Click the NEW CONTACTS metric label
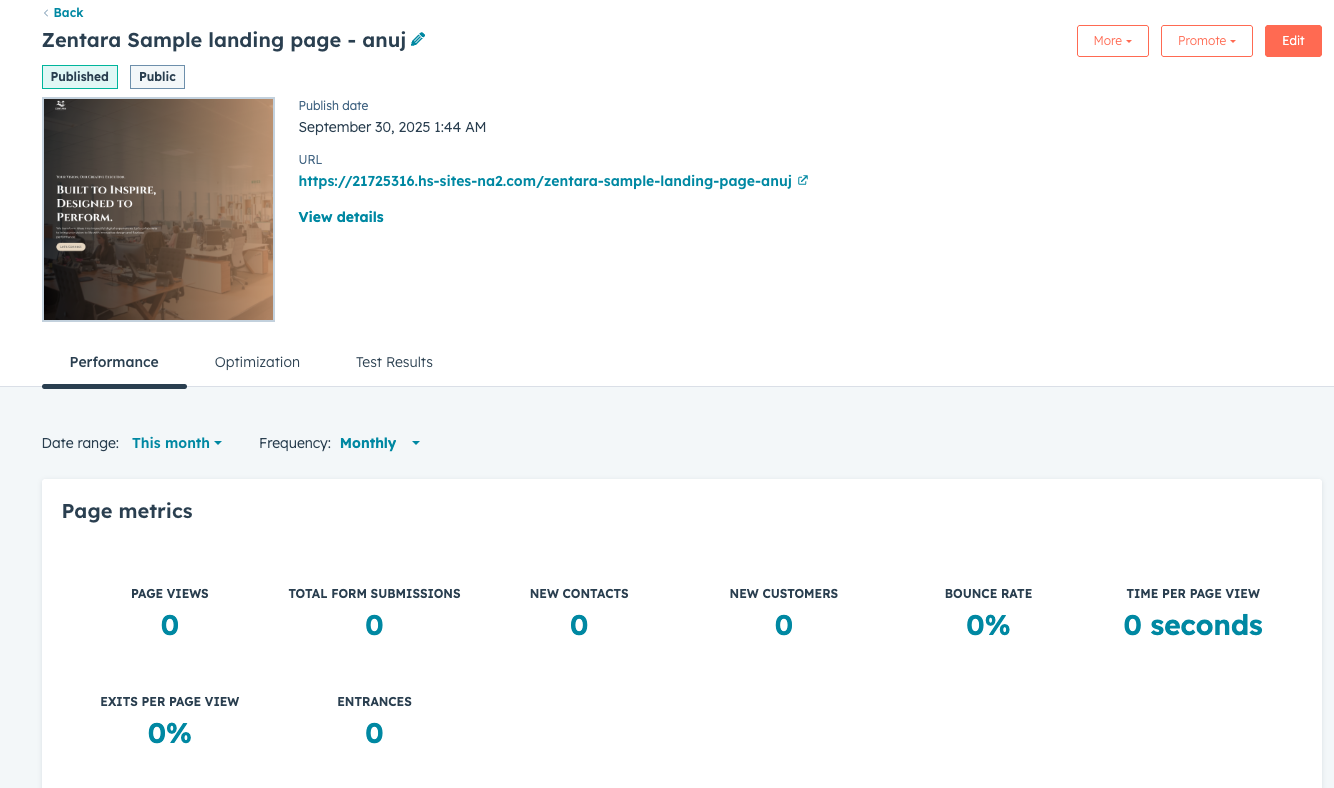 coord(579,593)
